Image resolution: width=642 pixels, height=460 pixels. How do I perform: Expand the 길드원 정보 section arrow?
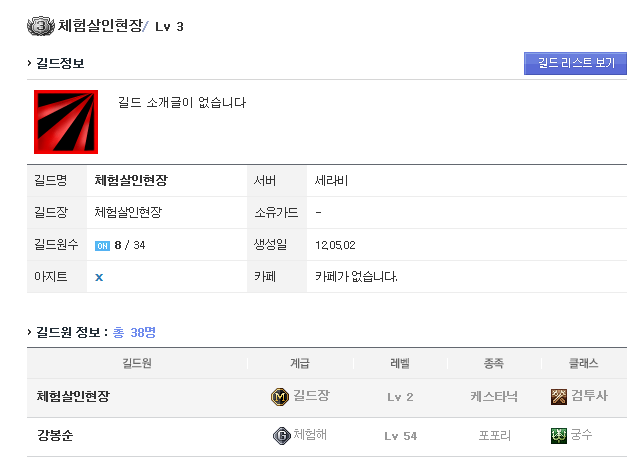29,332
